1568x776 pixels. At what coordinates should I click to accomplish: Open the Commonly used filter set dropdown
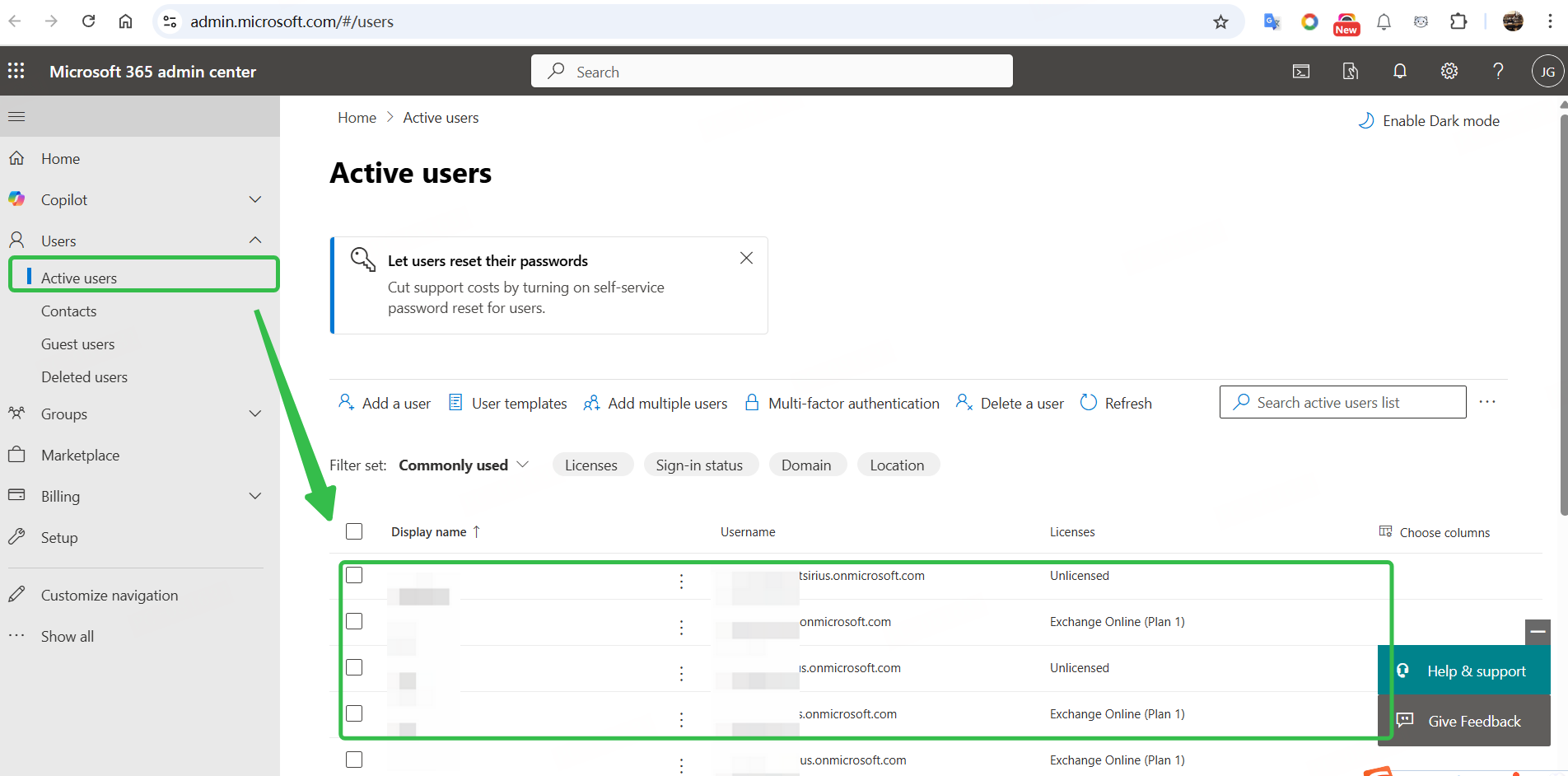tap(464, 465)
